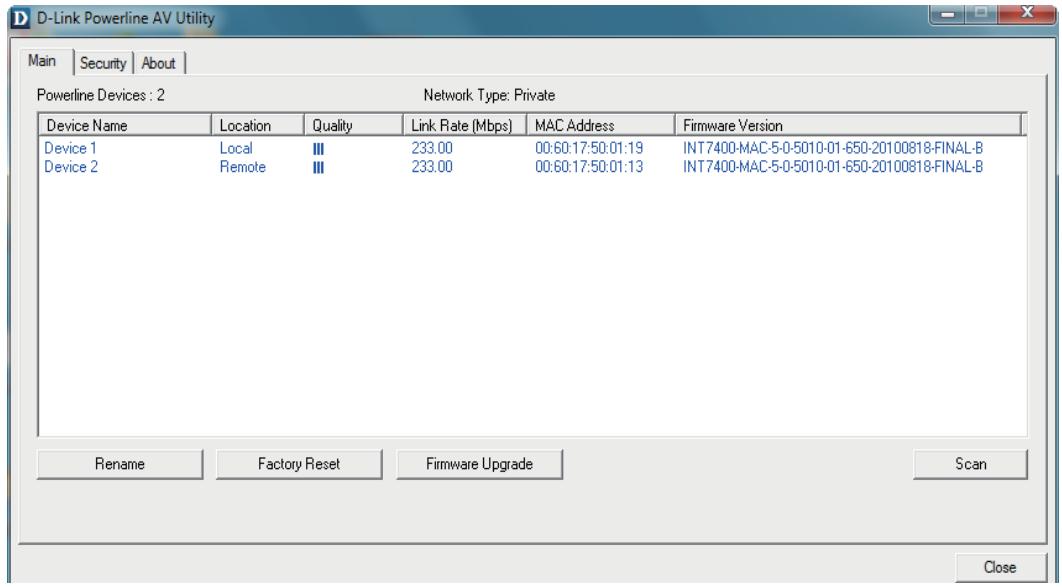Click the Powerline Devices : 2 label
This screenshot has width=1062, height=587.
tap(101, 95)
